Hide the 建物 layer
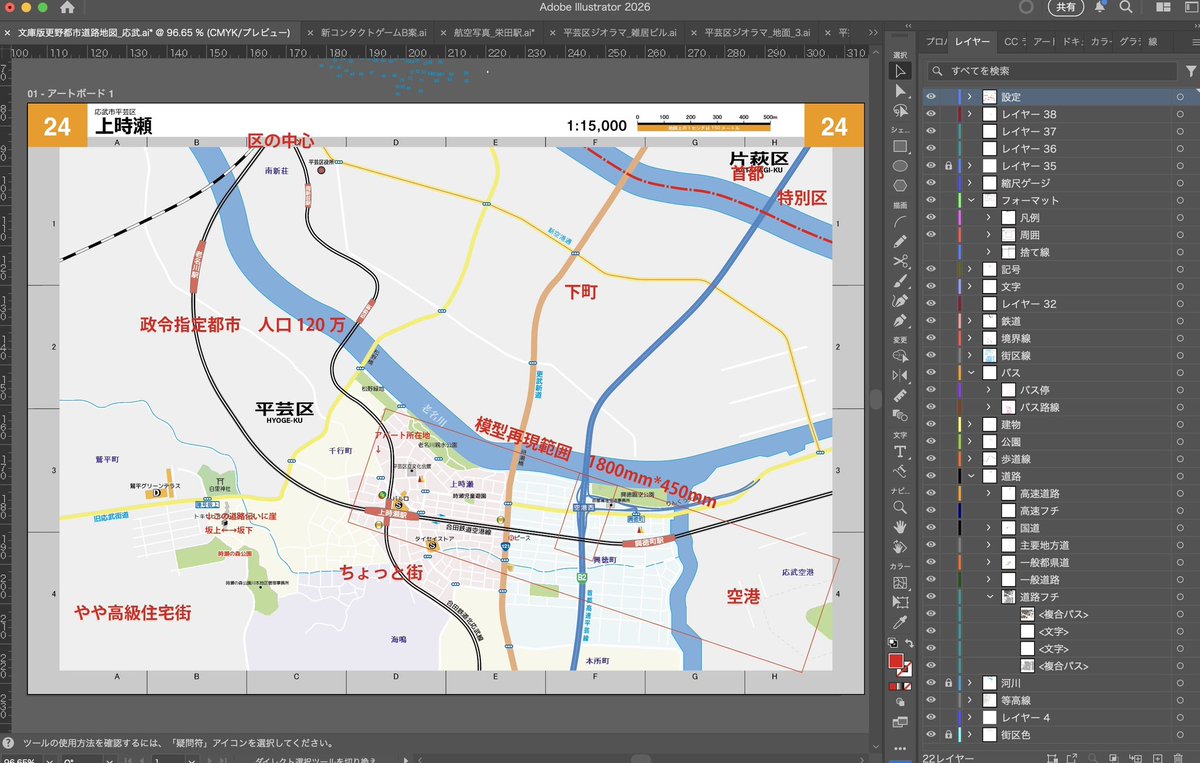 [x=931, y=424]
